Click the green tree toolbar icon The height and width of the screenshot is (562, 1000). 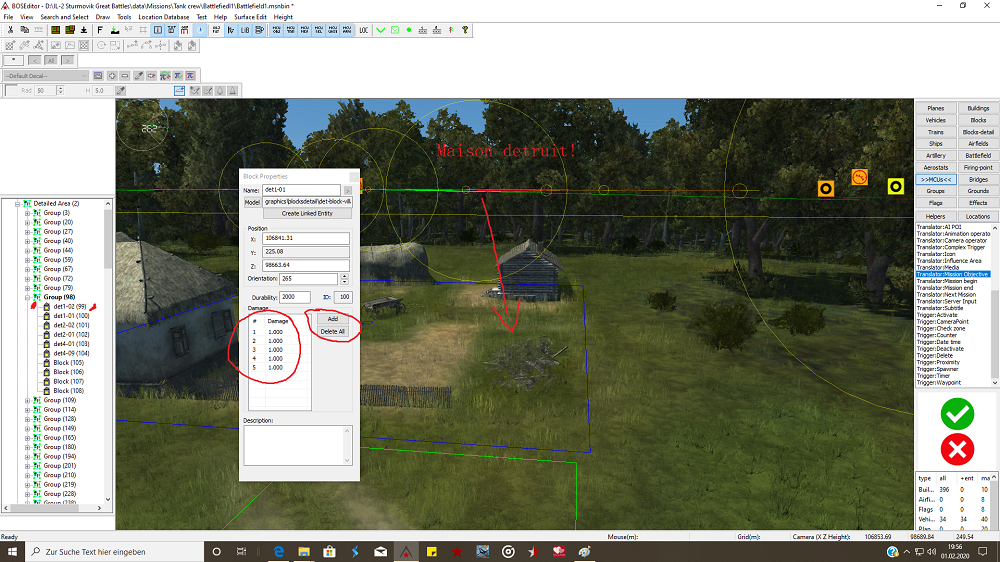451,30
